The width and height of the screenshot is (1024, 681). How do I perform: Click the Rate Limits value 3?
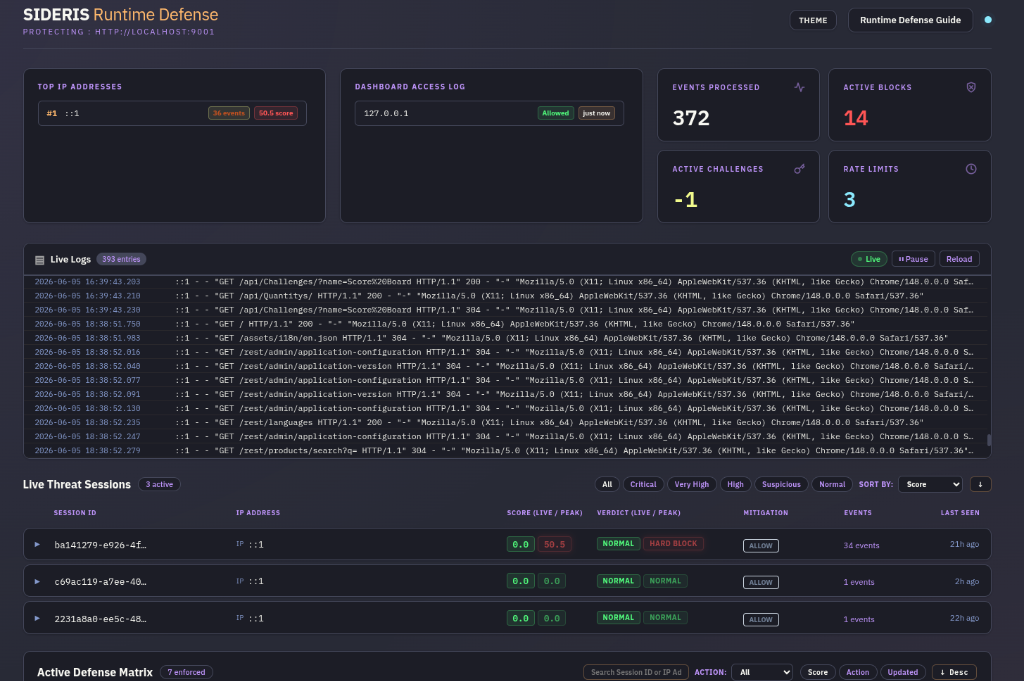pyautogui.click(x=849, y=200)
